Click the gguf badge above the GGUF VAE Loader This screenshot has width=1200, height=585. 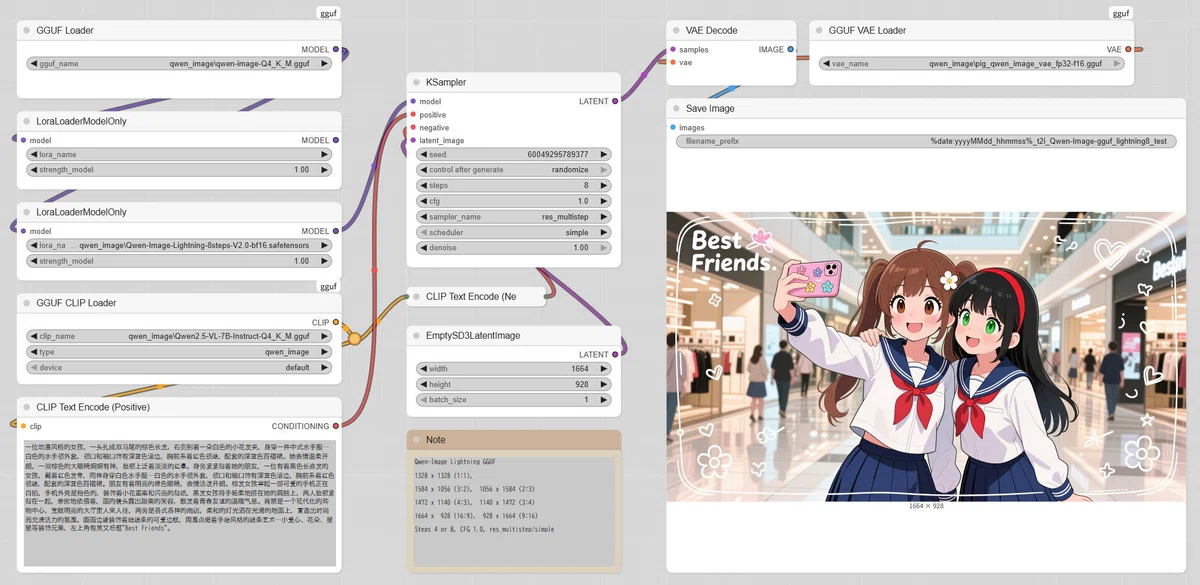1121,13
